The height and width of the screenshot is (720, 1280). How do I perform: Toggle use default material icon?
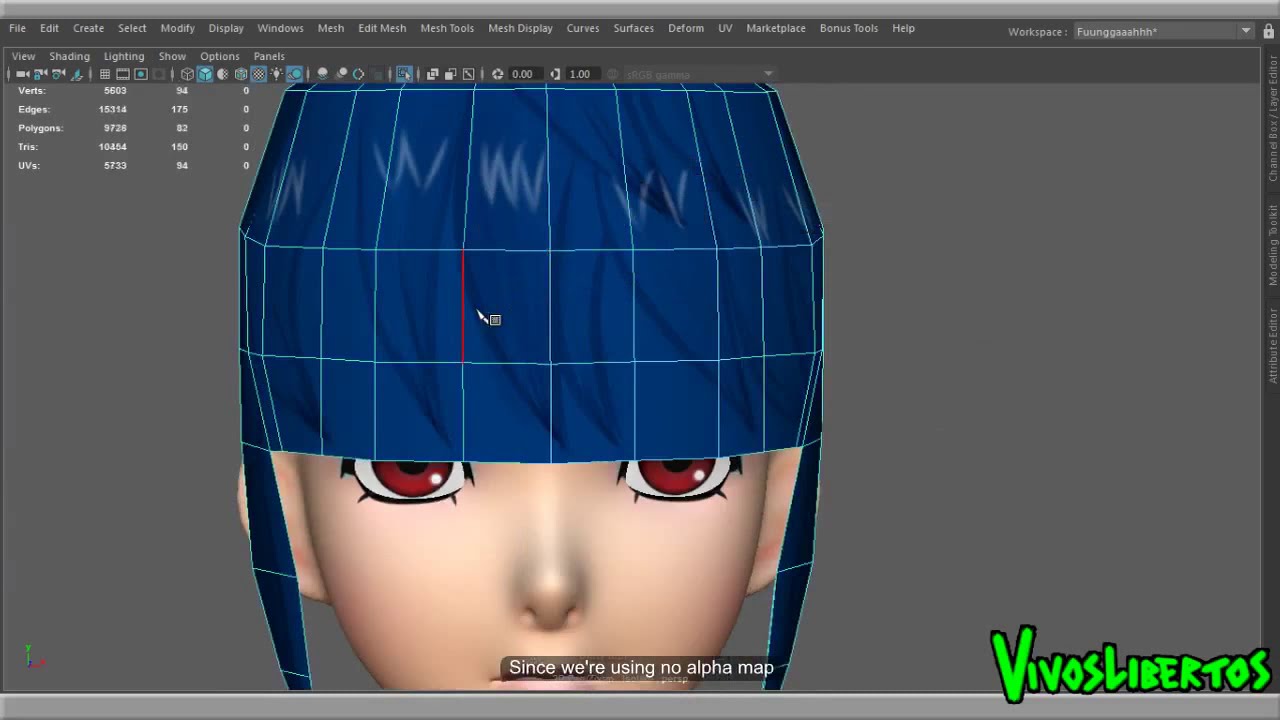222,74
